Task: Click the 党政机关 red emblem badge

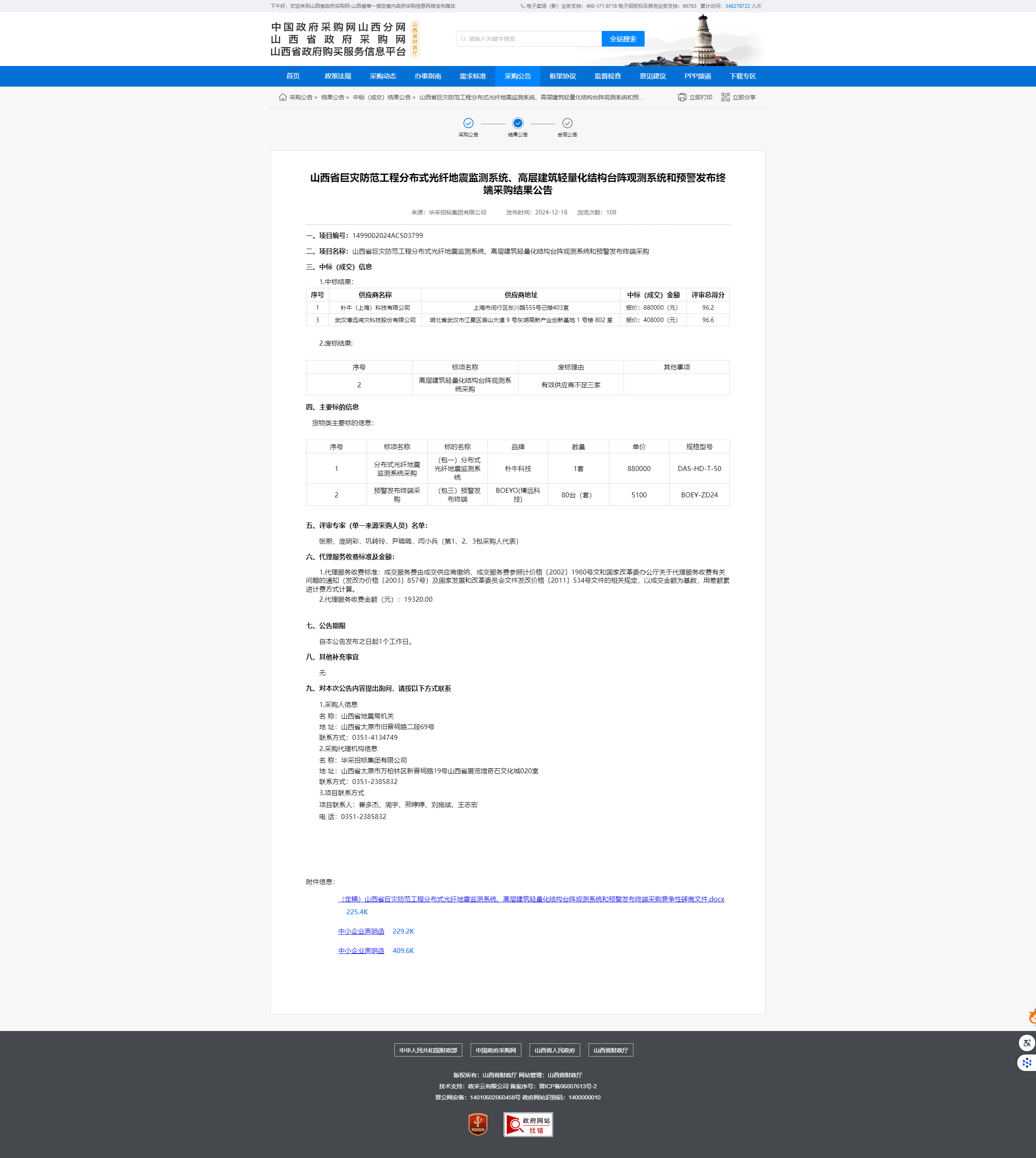Action: point(478,1125)
